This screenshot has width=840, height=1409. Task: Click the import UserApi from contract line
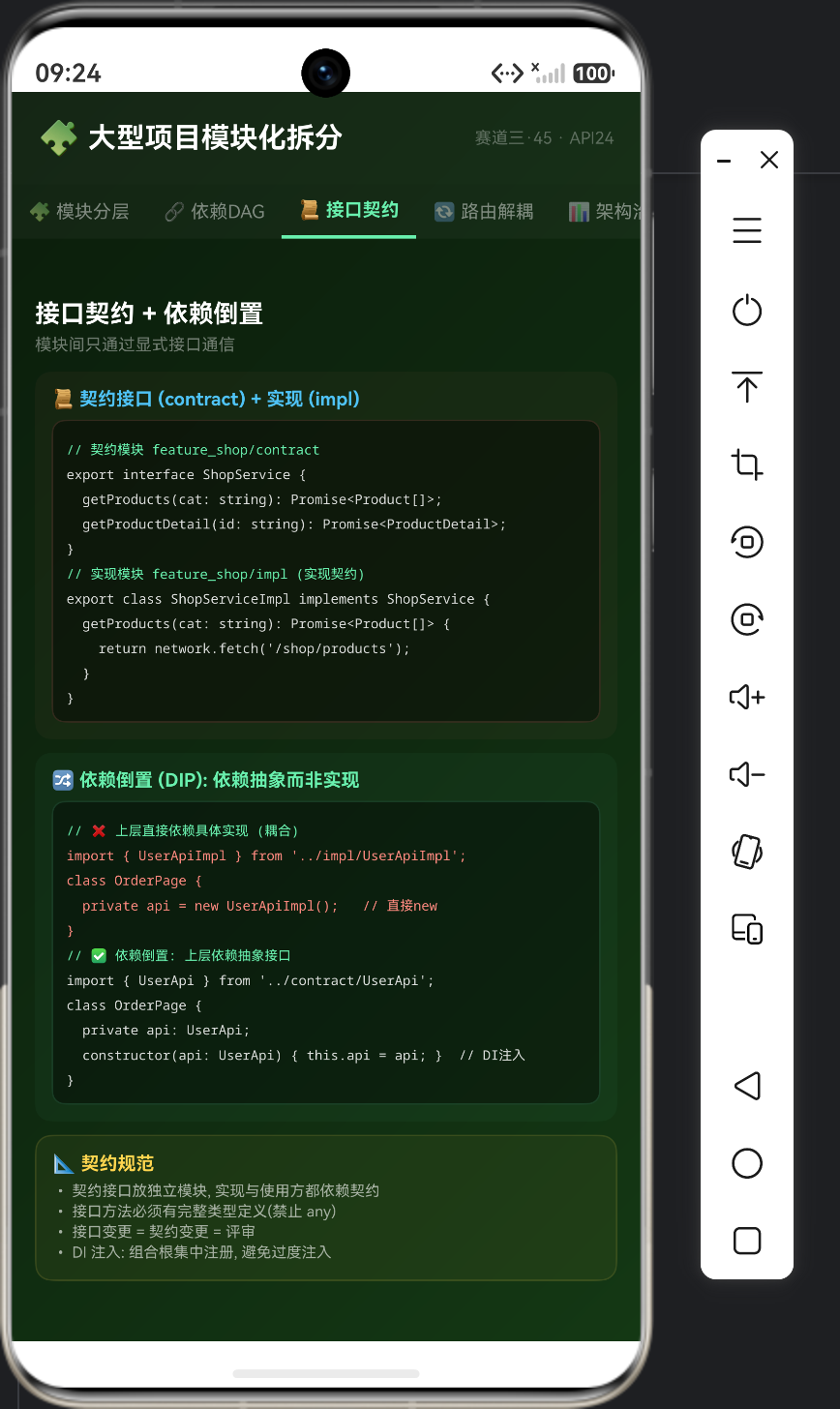251,981
